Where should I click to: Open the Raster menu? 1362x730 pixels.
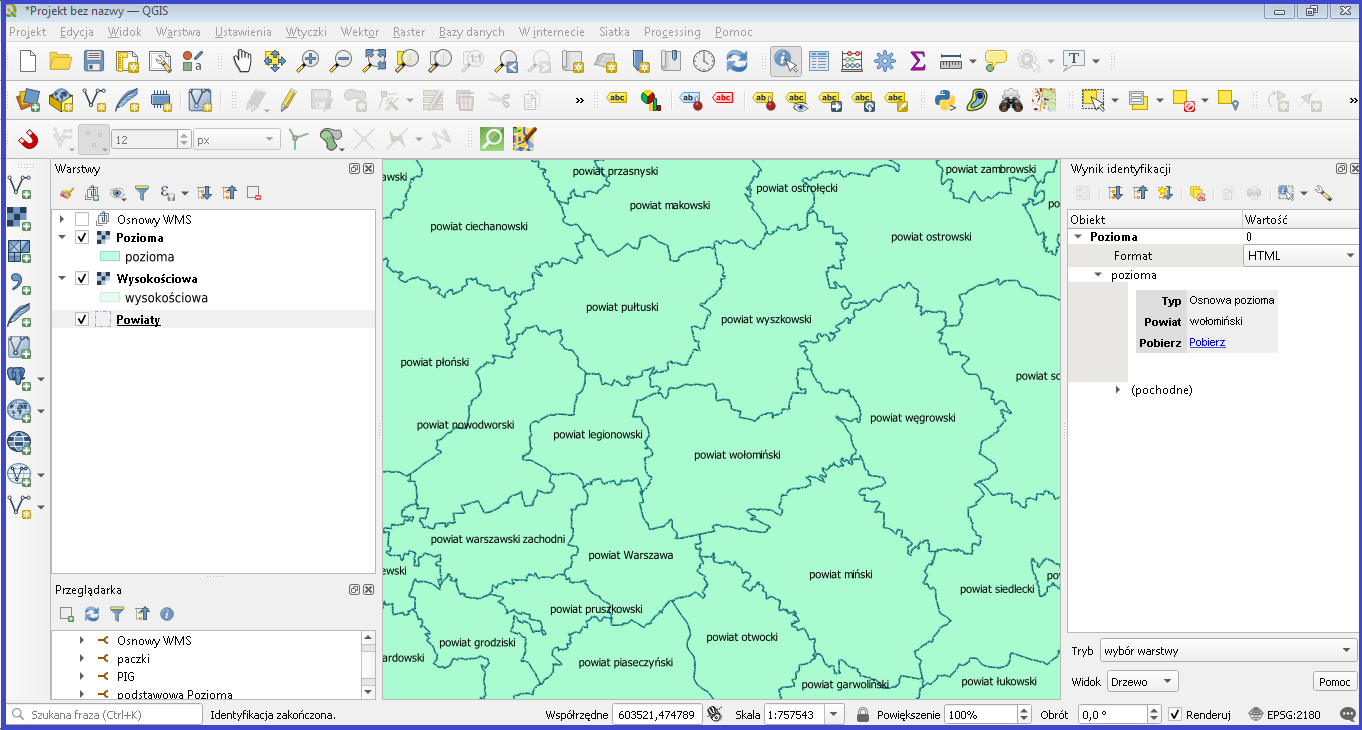coord(409,32)
